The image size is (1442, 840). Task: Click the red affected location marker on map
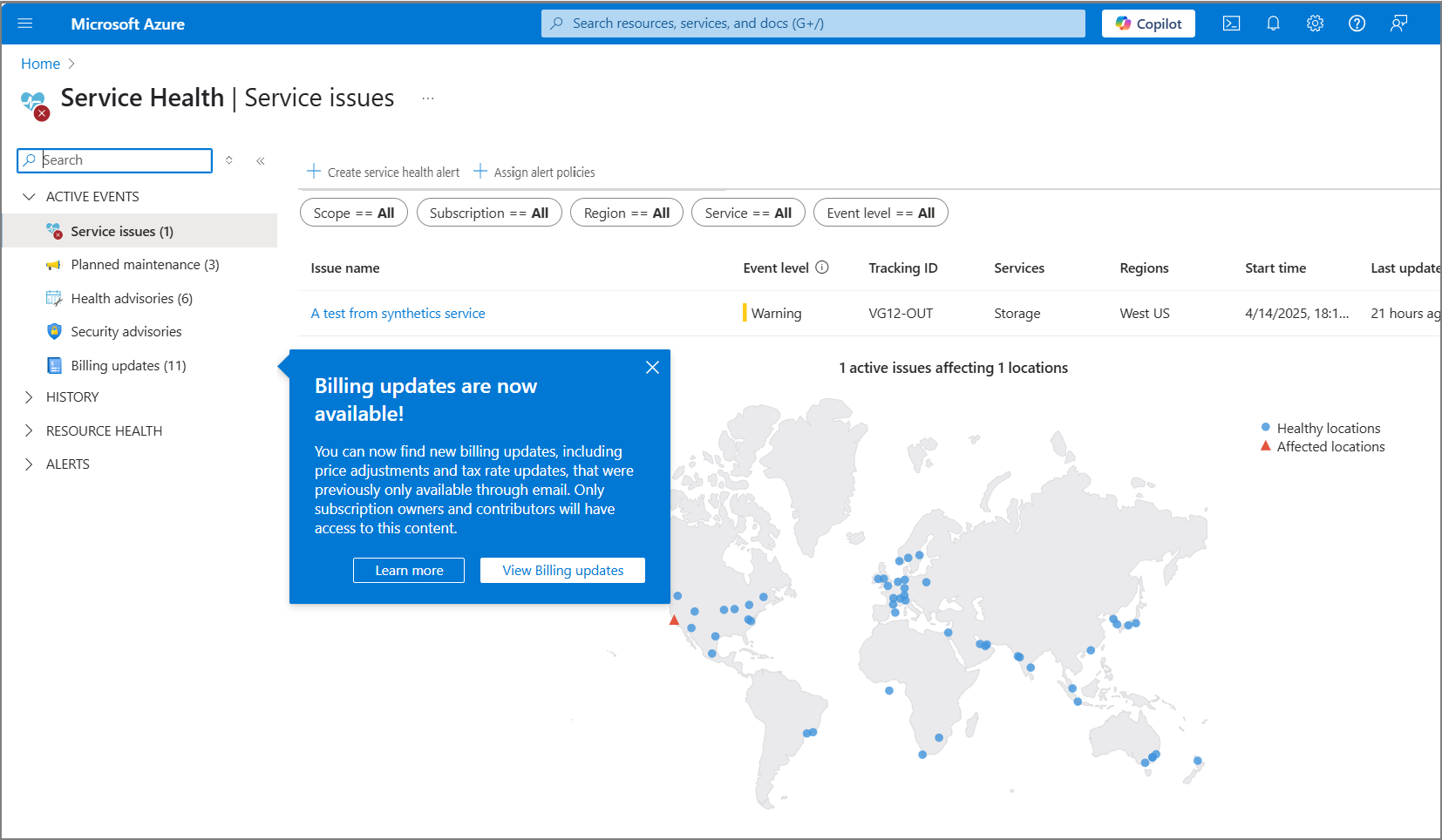(x=674, y=620)
